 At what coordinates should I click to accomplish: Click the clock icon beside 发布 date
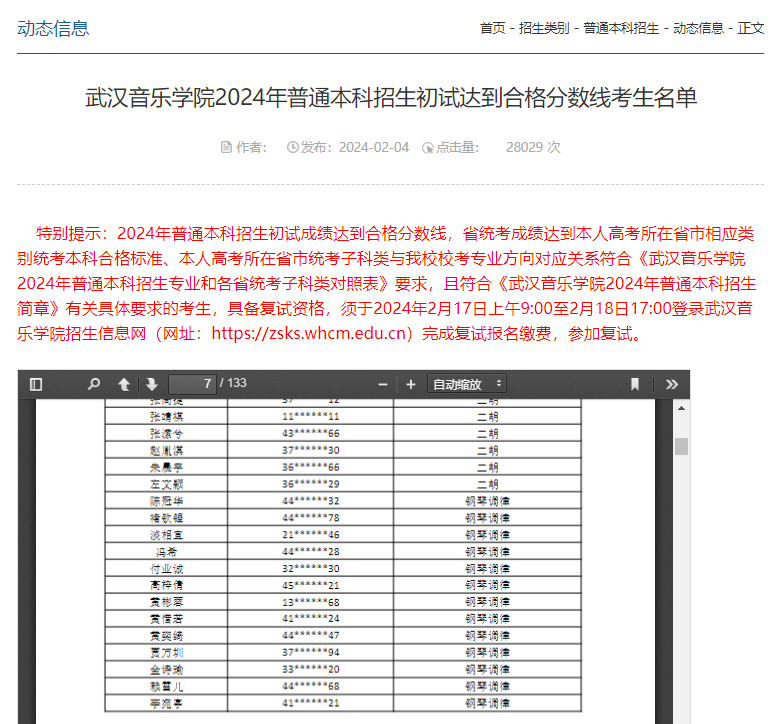(293, 147)
